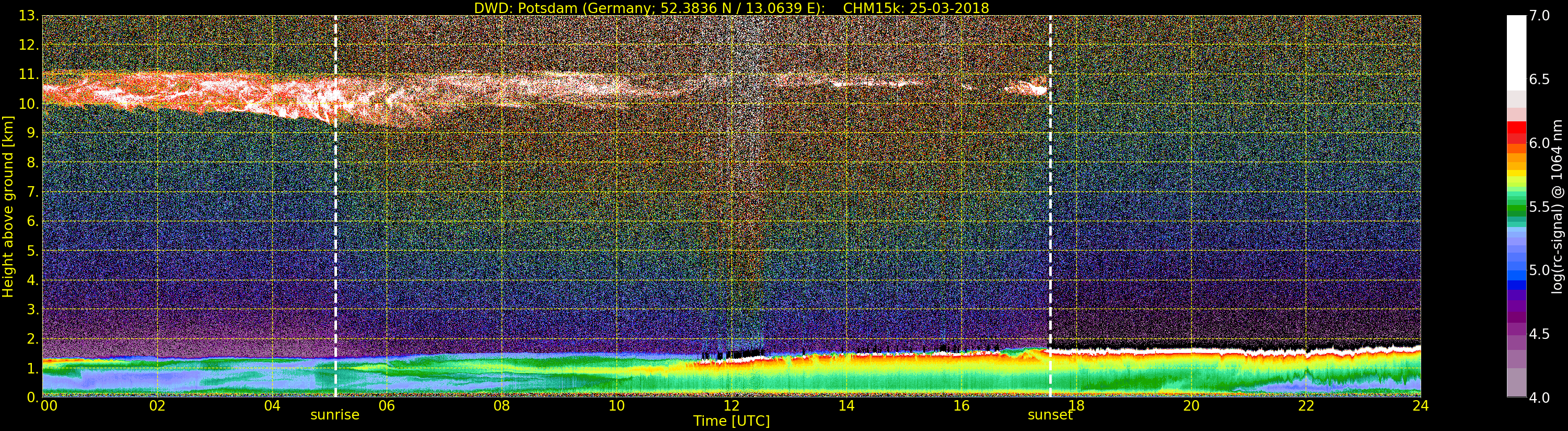Click the height axis tick label '7.'
The height and width of the screenshot is (431, 1568).
pos(32,192)
